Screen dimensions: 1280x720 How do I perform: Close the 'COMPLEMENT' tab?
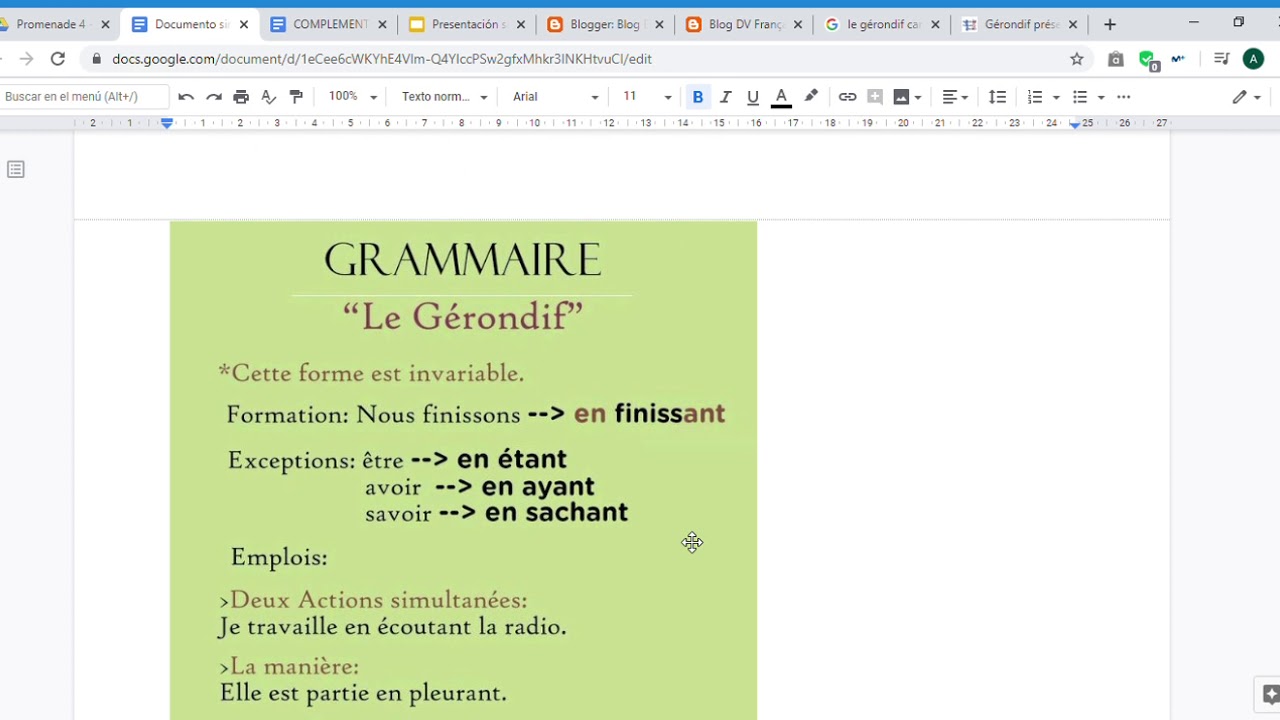pos(382,25)
